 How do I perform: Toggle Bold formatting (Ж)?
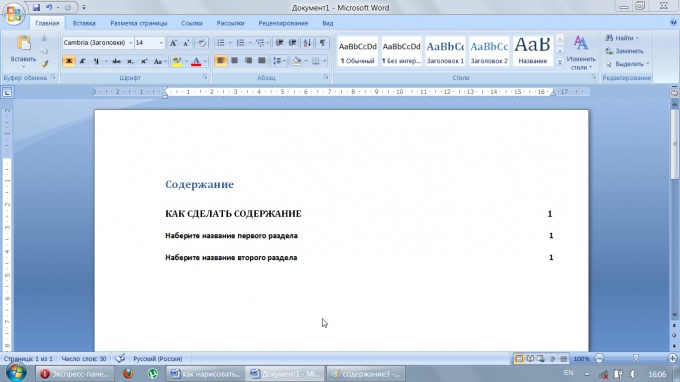coord(69,61)
